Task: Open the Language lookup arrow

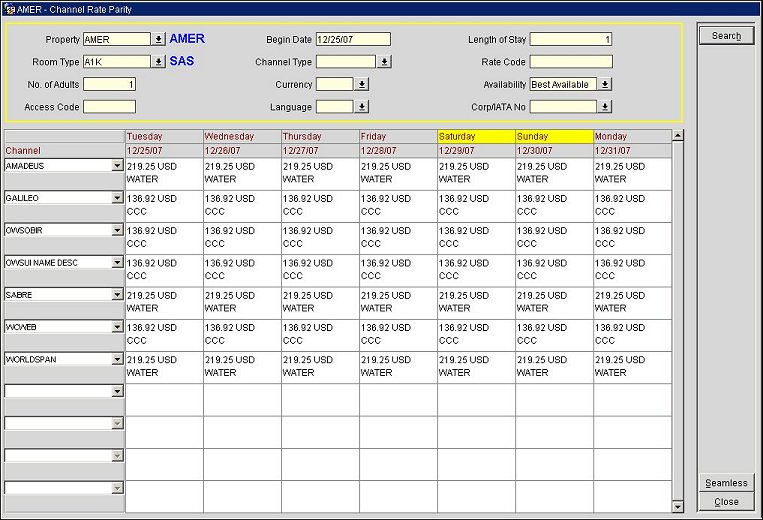Action: [x=362, y=107]
